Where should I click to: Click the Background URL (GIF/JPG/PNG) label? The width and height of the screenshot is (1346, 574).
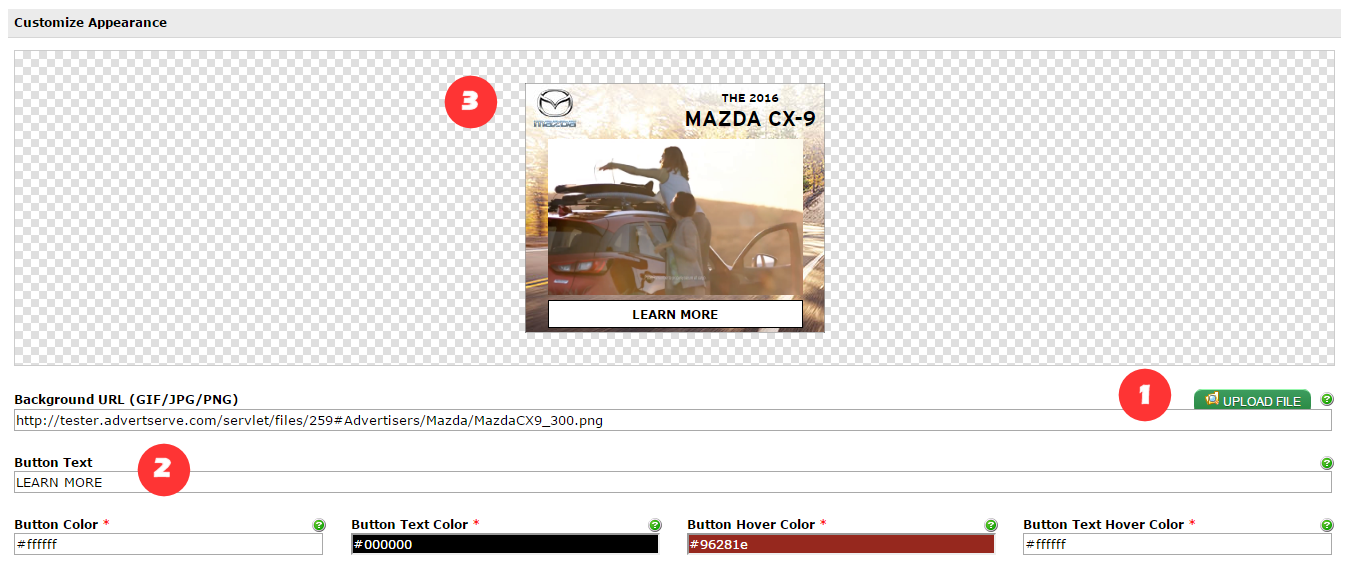[126, 400]
